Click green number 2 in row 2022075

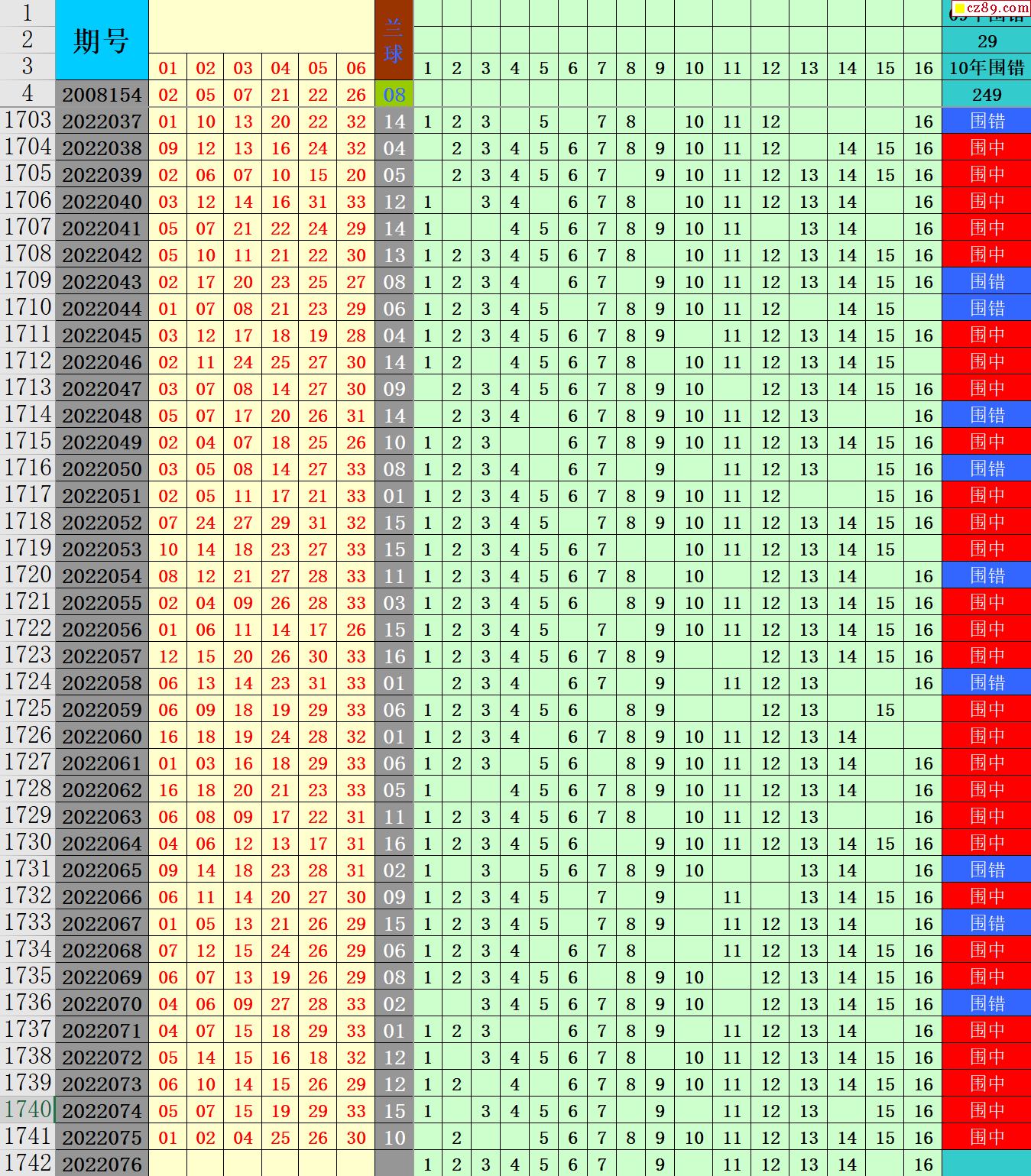[x=456, y=1138]
